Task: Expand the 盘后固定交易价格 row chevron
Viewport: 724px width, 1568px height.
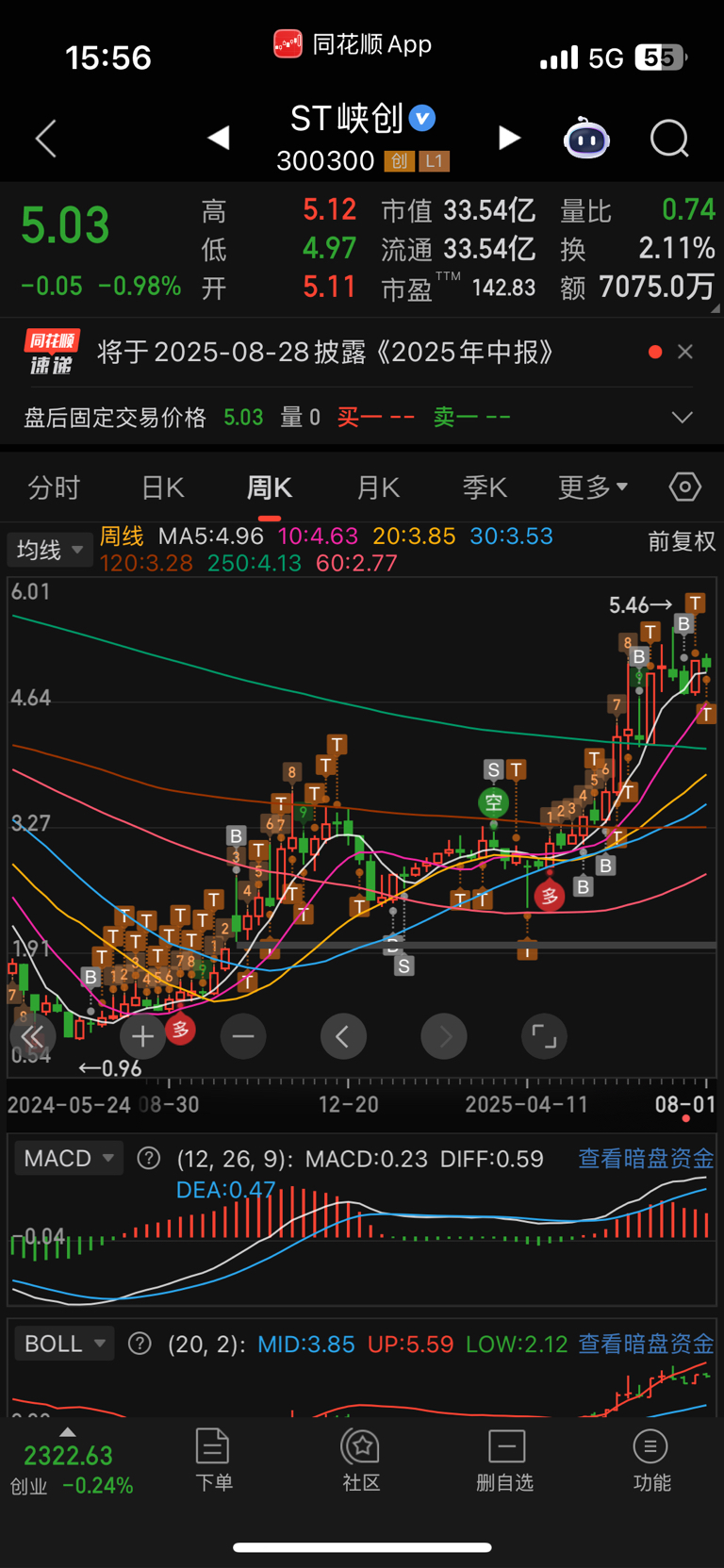Action: tap(683, 418)
